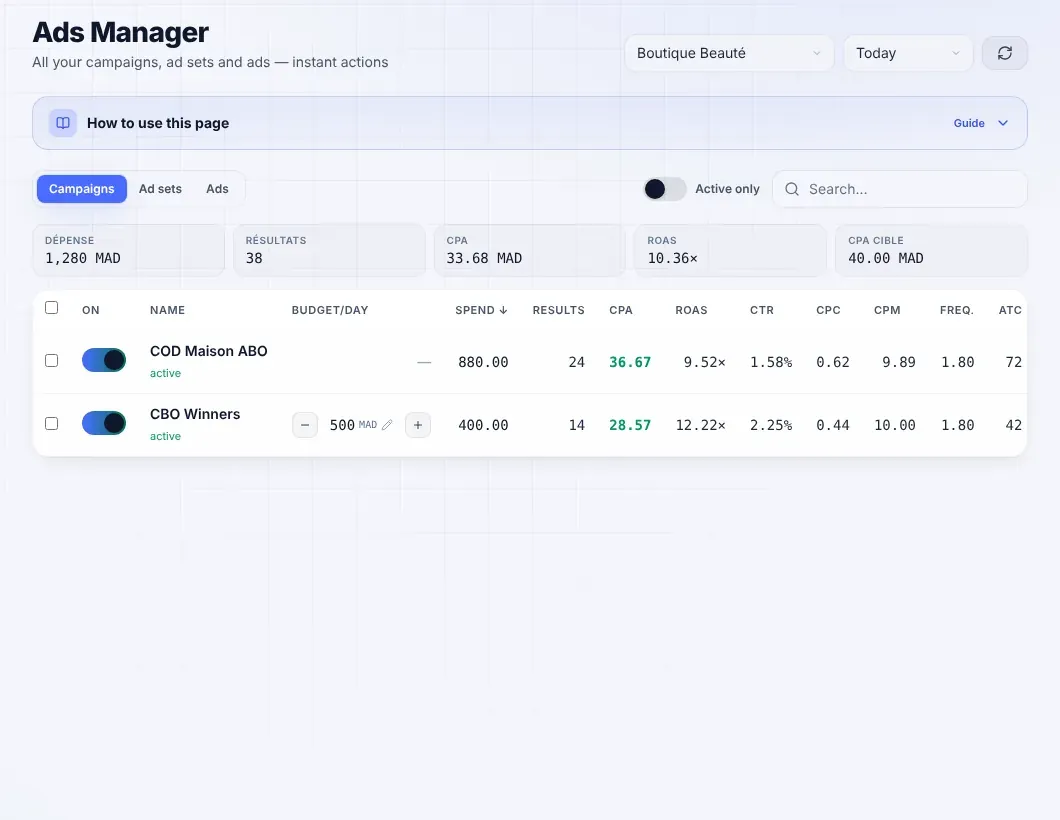
Task: Click the active status under CBO Winners
Action: (166, 436)
